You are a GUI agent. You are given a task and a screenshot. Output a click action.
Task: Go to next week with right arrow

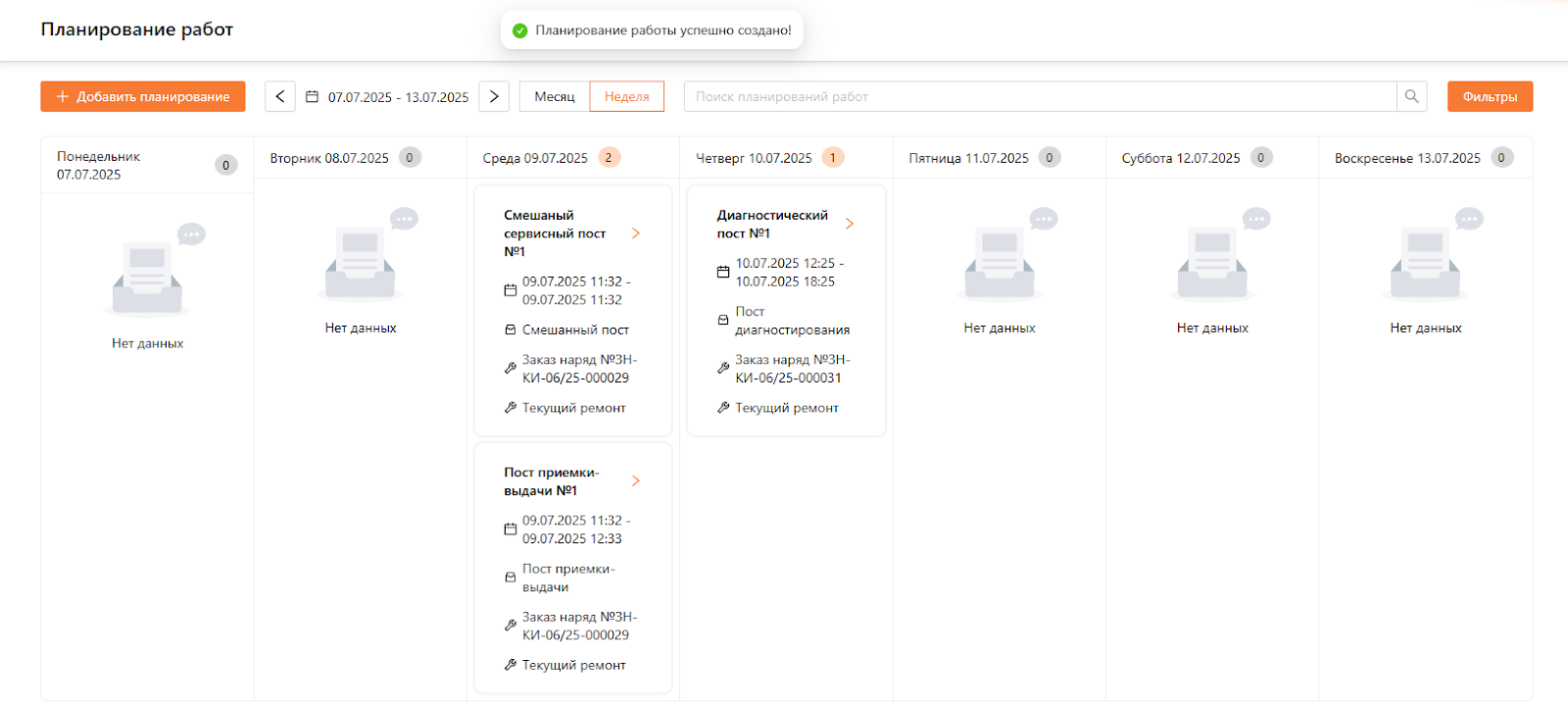tap(494, 96)
